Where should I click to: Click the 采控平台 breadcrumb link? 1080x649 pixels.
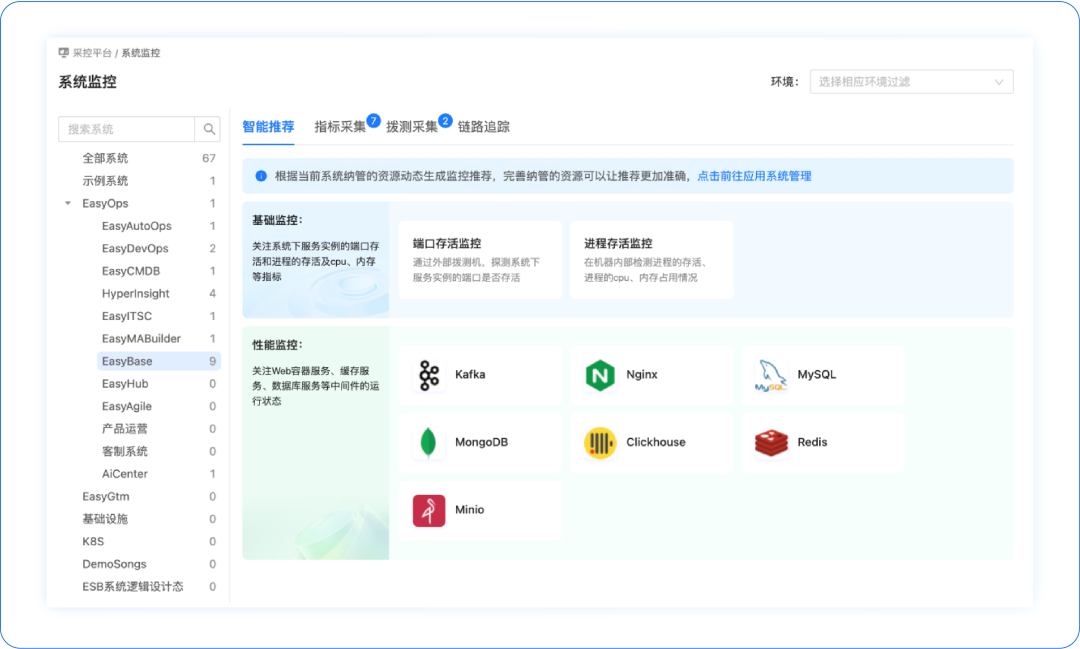coord(92,52)
